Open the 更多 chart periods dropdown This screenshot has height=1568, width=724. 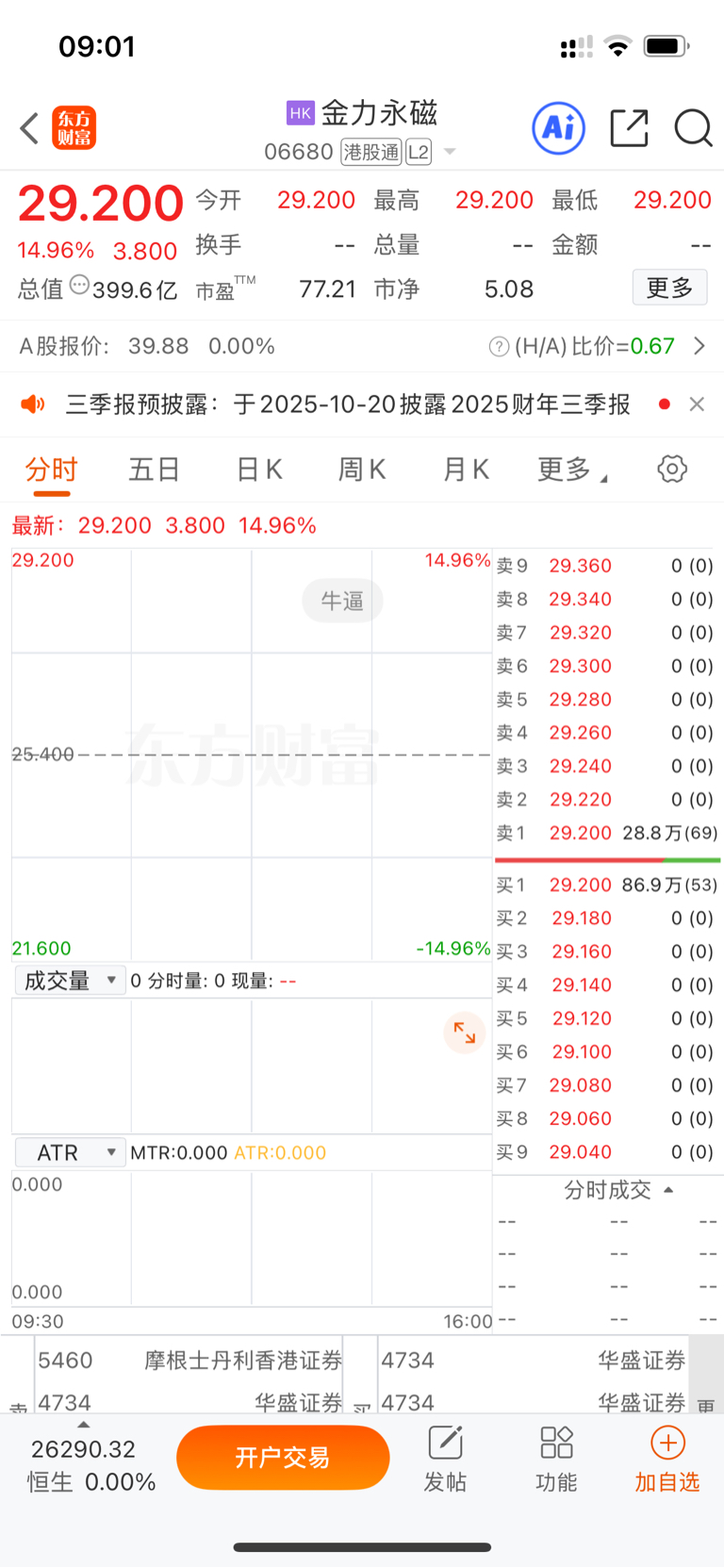(x=572, y=470)
